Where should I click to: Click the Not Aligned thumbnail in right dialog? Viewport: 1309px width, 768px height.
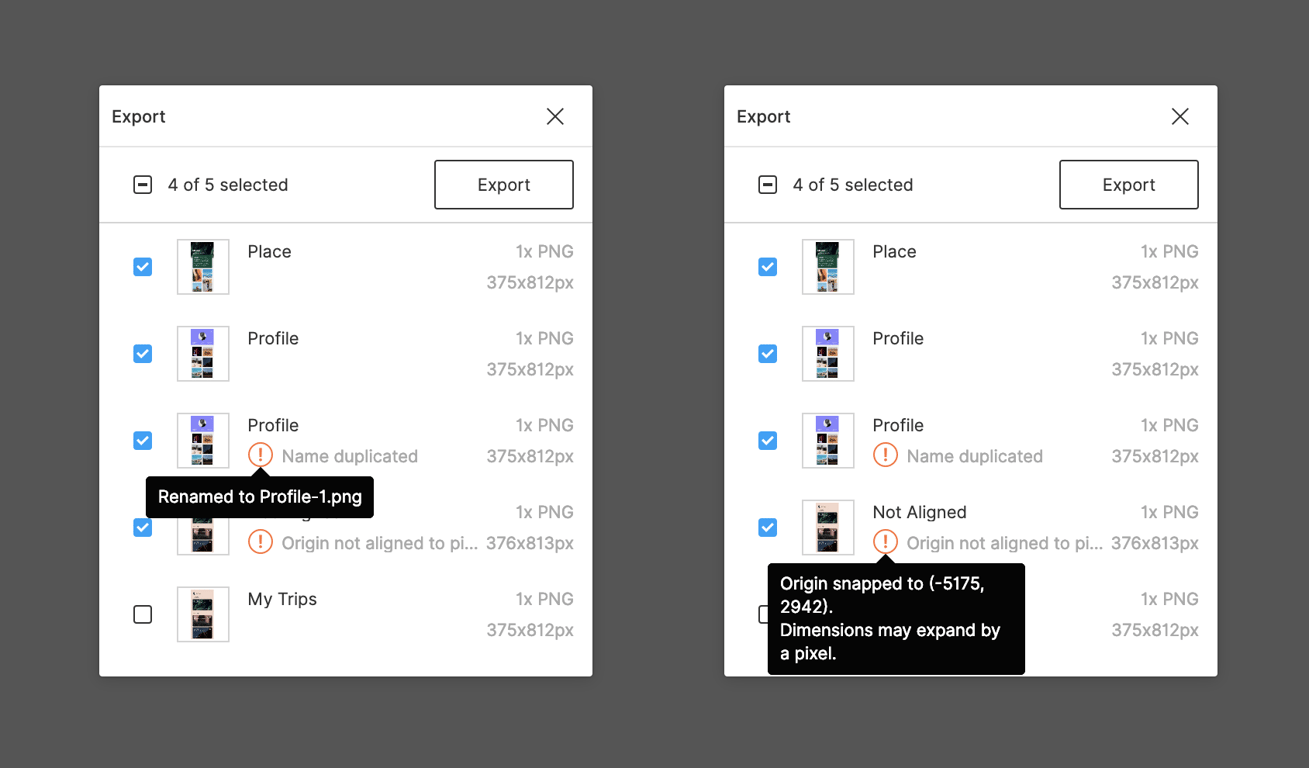[x=828, y=527]
